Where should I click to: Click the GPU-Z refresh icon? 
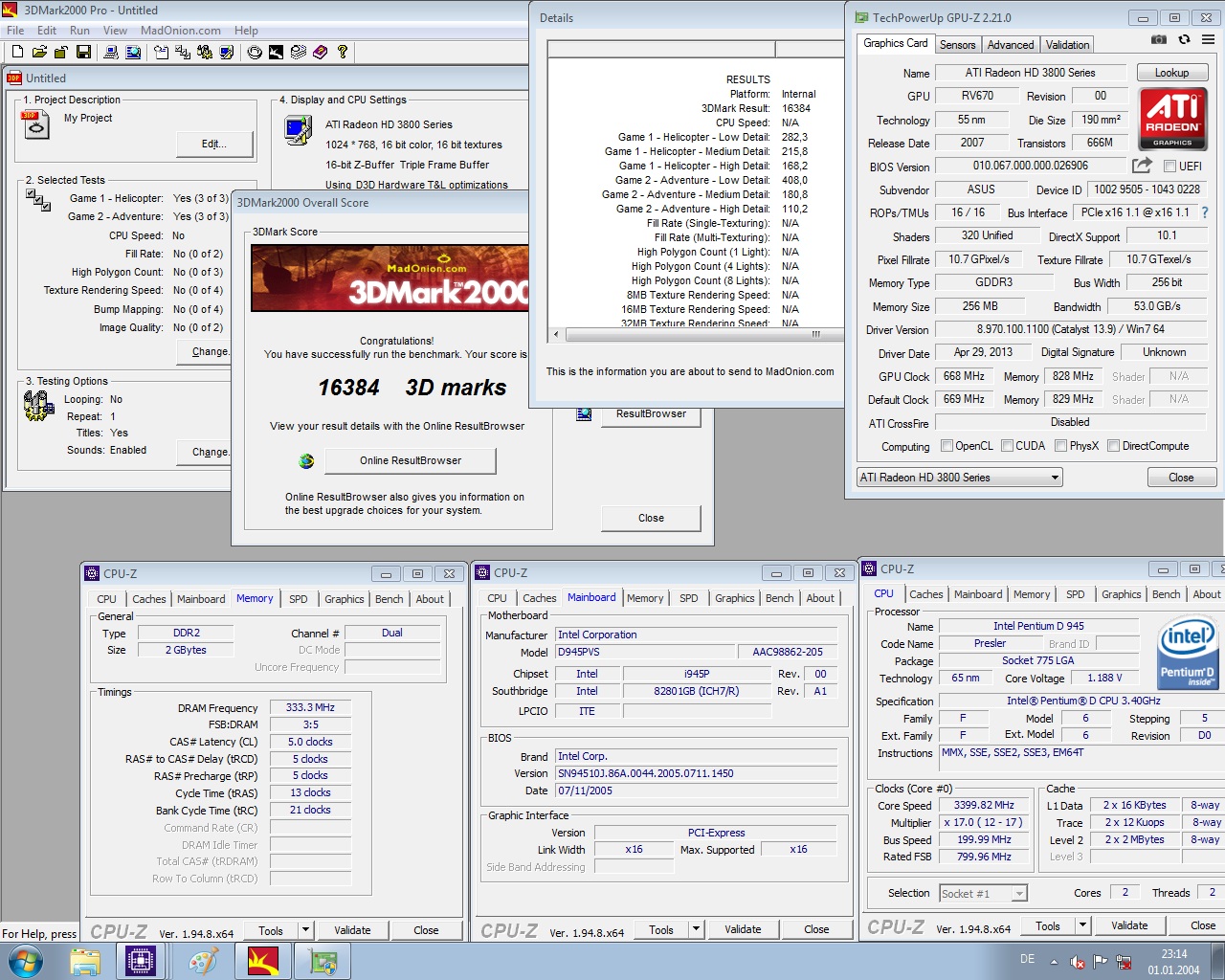tap(1184, 39)
